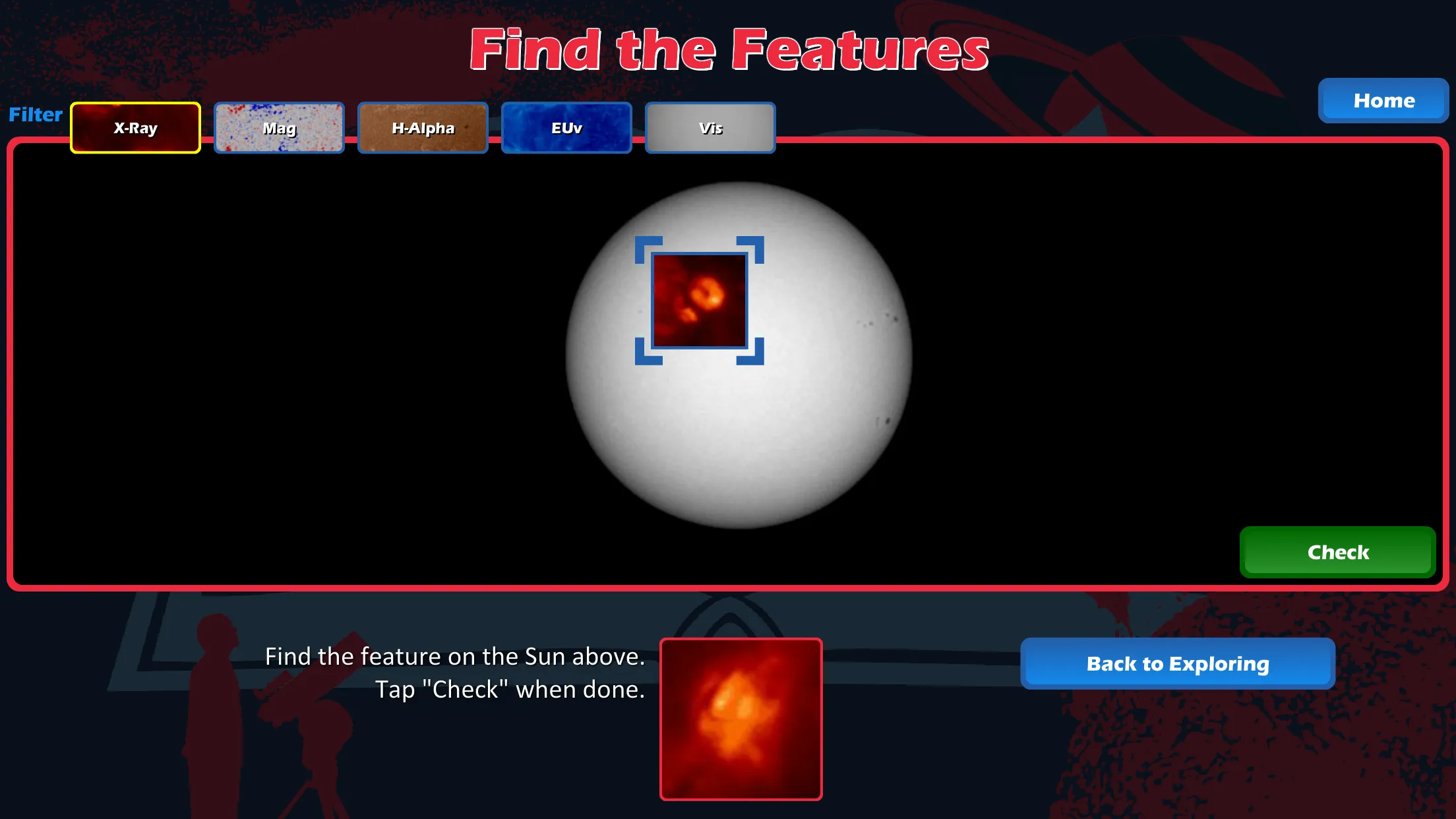Screen dimensions: 1456x819
Task: Expand the Filter options panel
Action: [35, 113]
